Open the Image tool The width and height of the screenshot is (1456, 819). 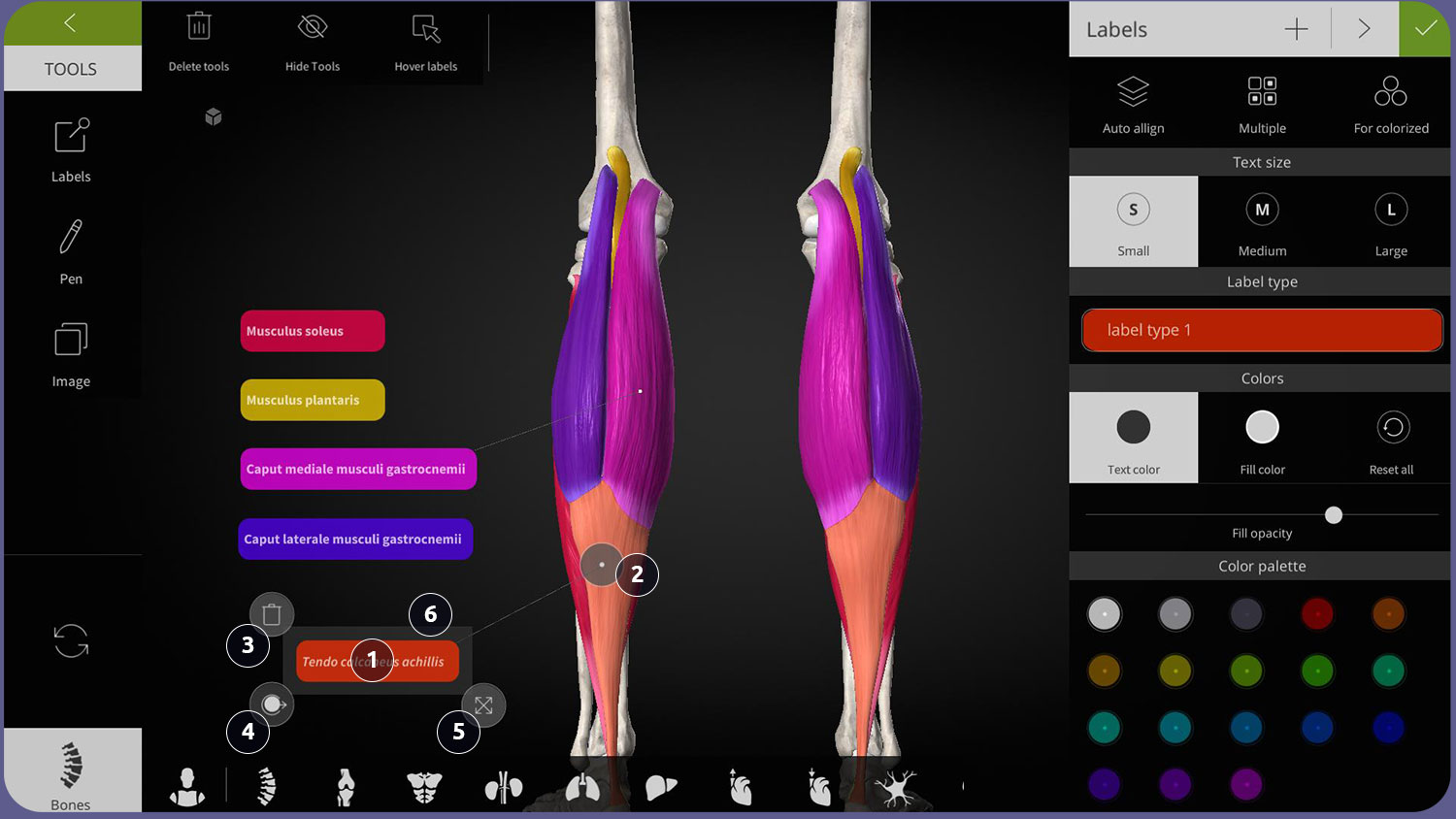[x=71, y=354]
